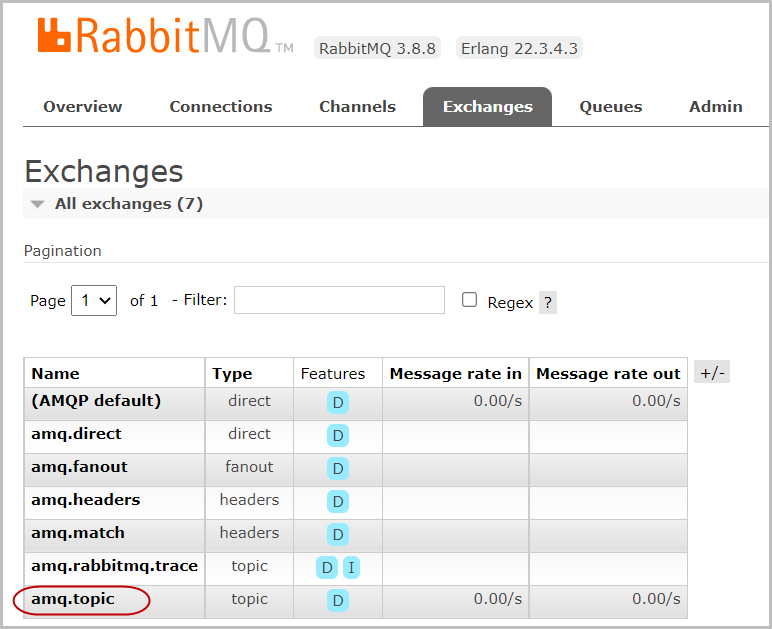The height and width of the screenshot is (629, 772).
Task: Click the Filter text field
Action: (339, 300)
